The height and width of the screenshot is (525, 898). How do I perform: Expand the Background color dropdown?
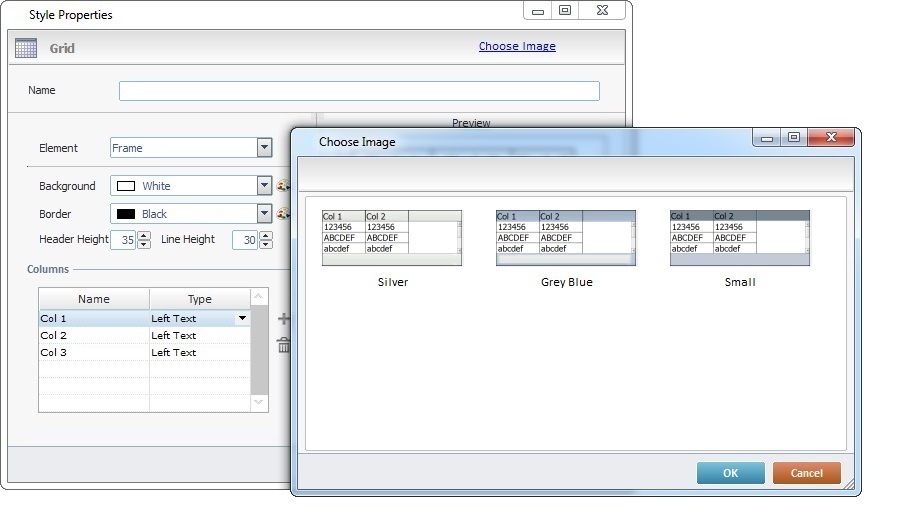tap(264, 186)
